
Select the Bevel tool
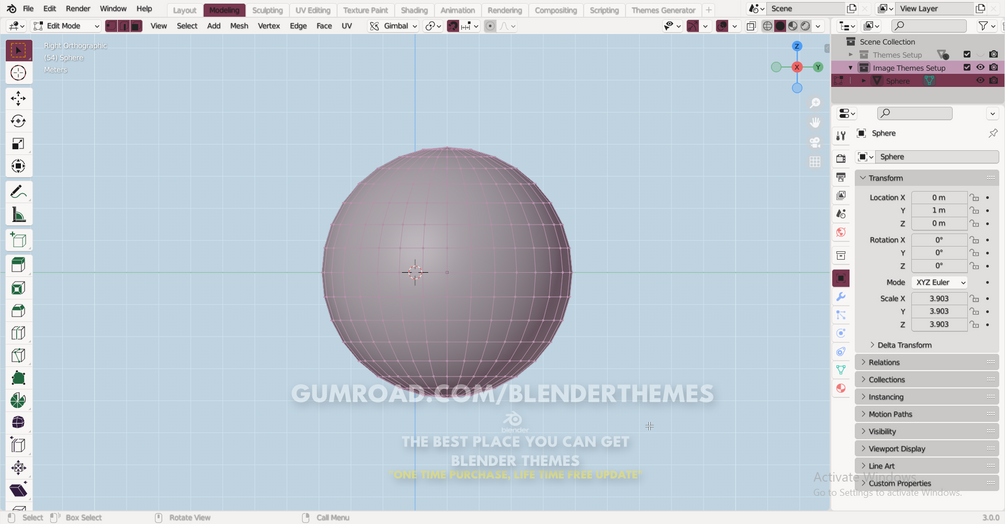[x=19, y=311]
